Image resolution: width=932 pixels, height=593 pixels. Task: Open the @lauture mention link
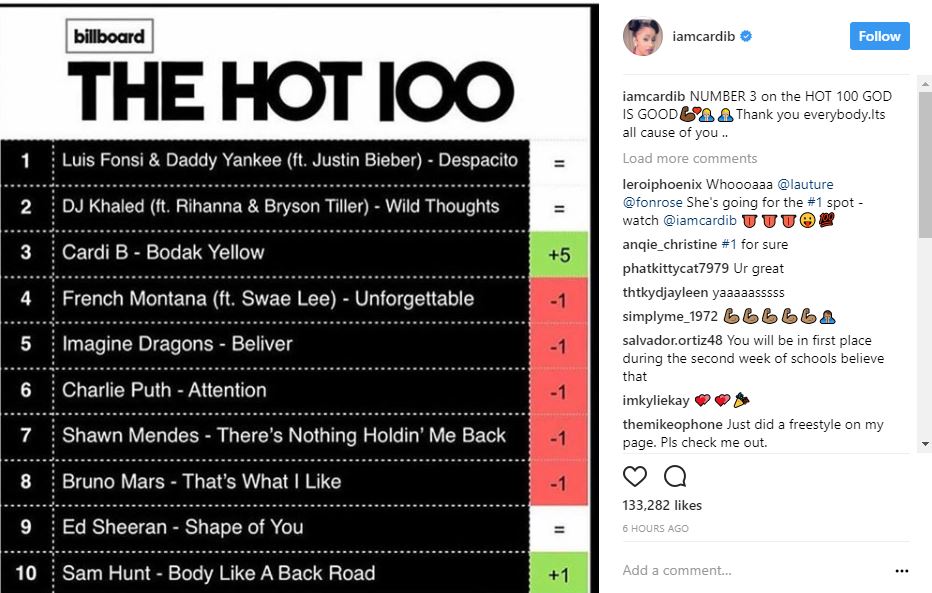click(805, 184)
